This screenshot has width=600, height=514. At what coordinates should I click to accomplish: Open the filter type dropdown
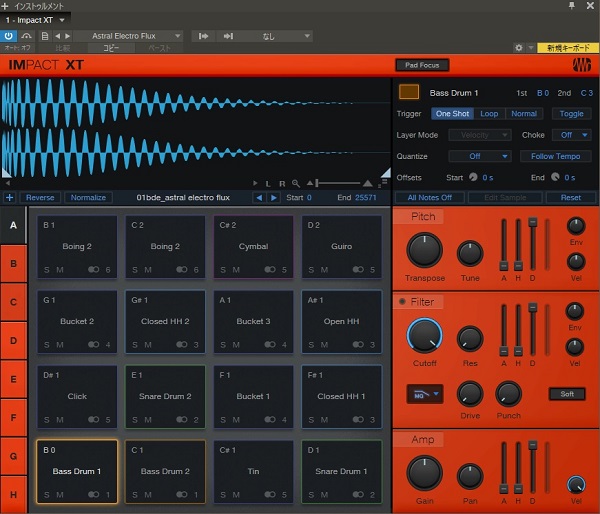pyautogui.click(x=425, y=394)
